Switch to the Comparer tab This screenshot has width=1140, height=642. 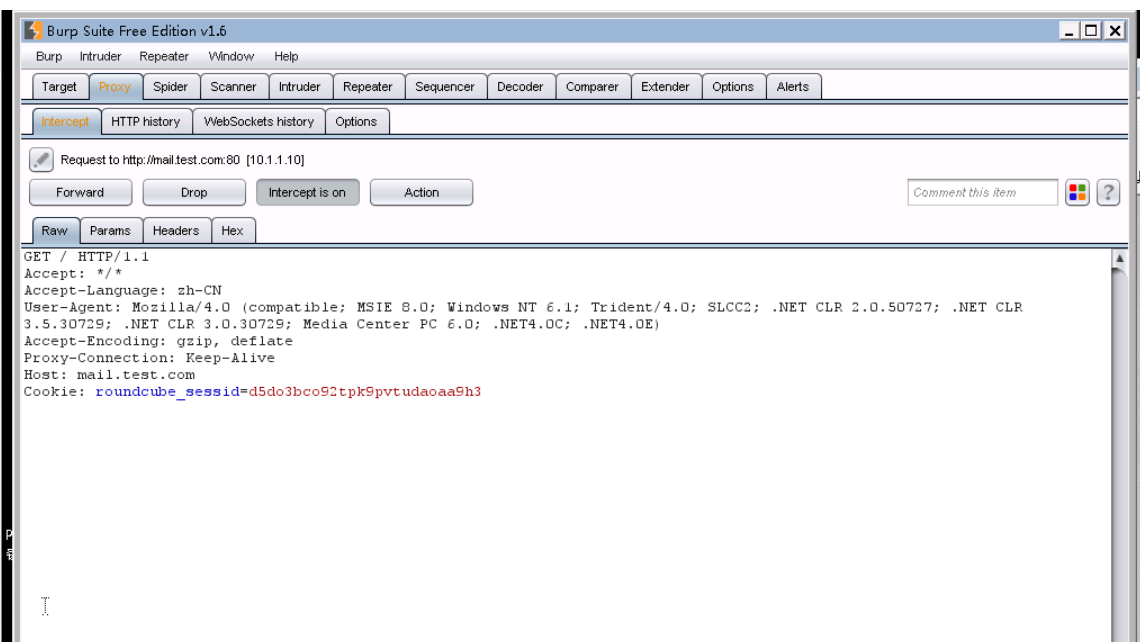592,87
